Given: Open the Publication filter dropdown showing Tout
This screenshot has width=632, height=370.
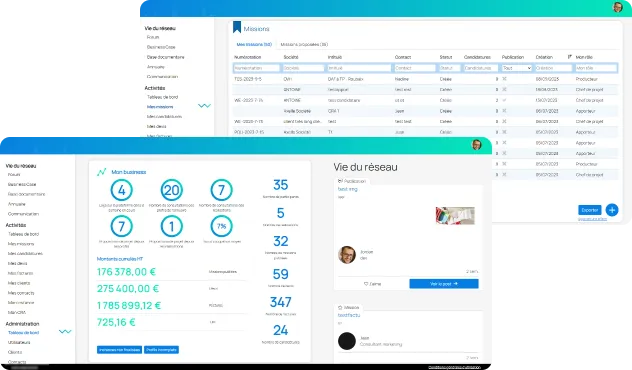Looking at the screenshot, I should [517, 68].
